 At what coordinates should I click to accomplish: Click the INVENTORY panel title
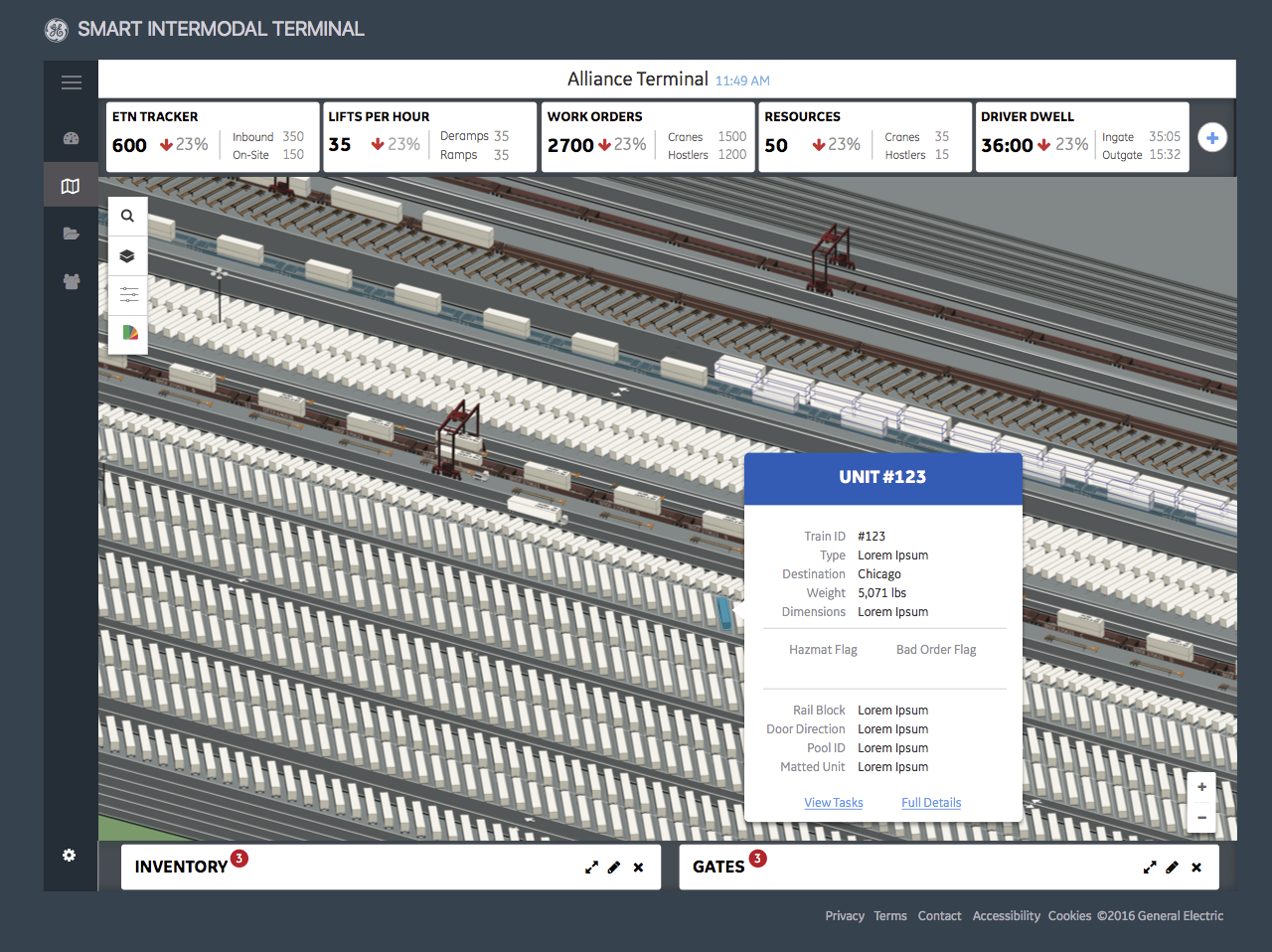point(181,868)
